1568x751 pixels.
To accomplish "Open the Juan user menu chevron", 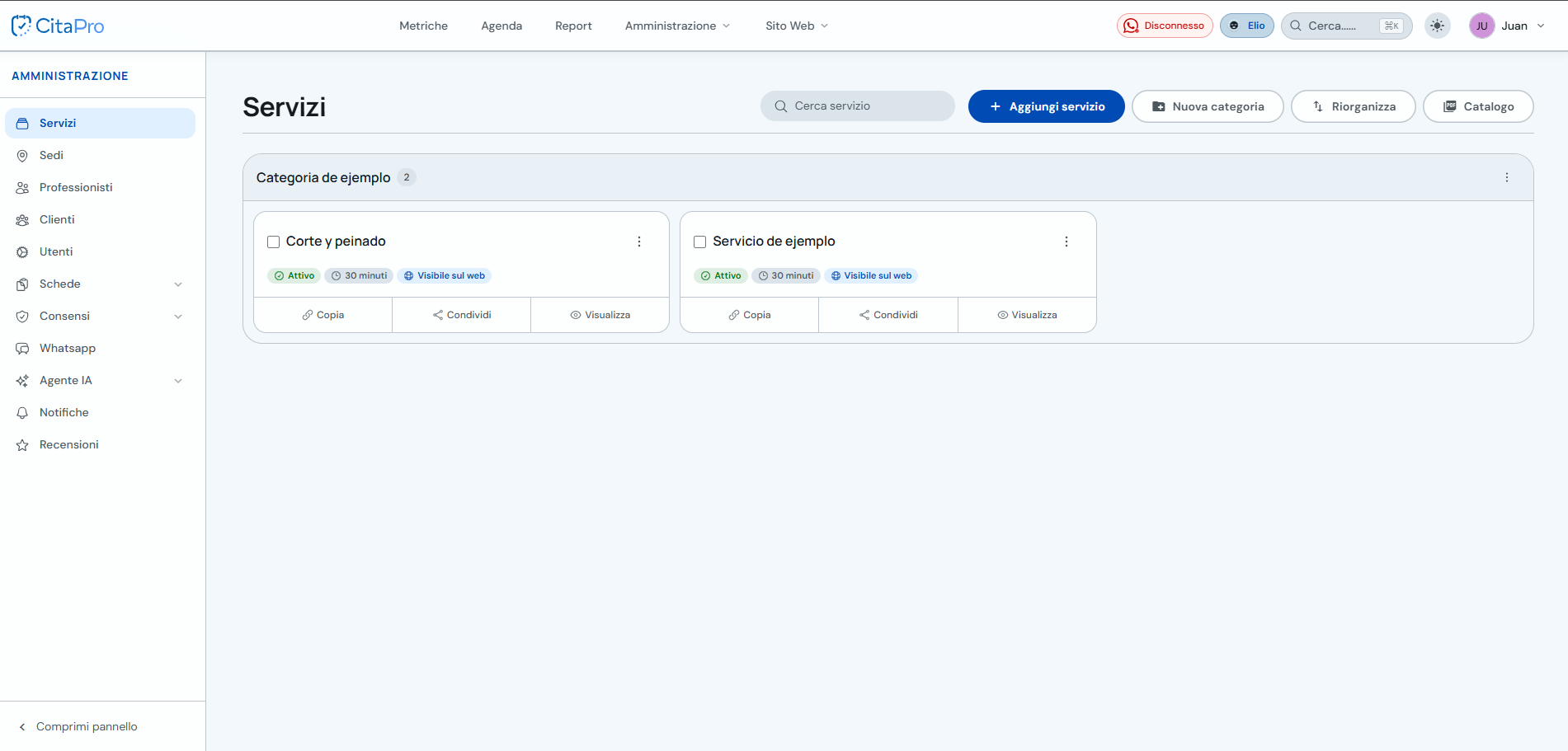I will (1541, 26).
